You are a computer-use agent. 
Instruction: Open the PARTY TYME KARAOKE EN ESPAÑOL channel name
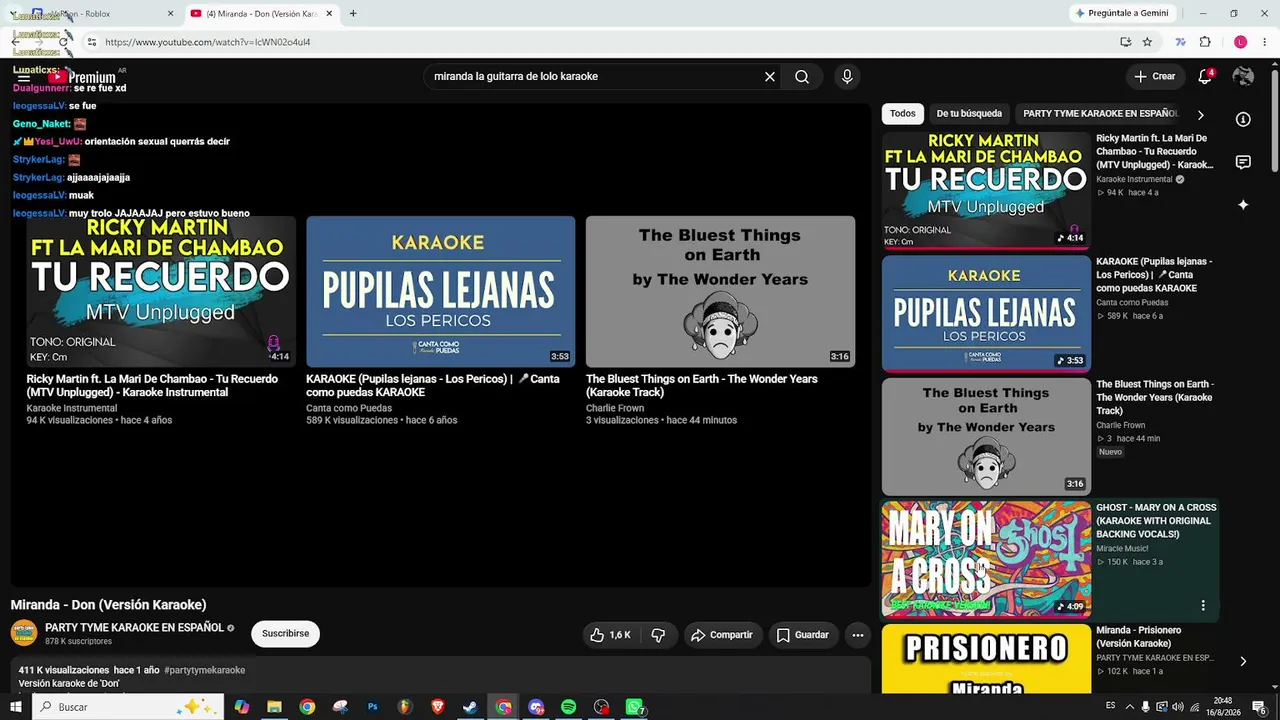(x=134, y=628)
